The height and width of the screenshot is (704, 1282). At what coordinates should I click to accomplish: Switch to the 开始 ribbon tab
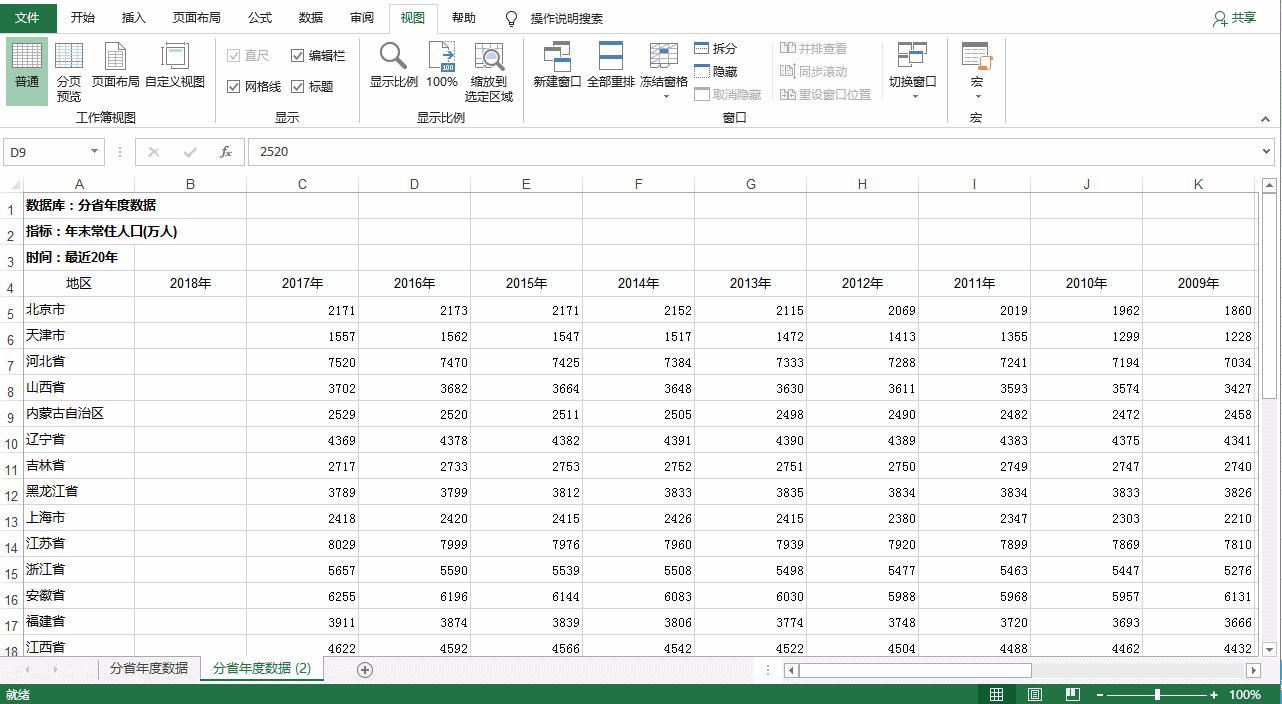(x=83, y=18)
